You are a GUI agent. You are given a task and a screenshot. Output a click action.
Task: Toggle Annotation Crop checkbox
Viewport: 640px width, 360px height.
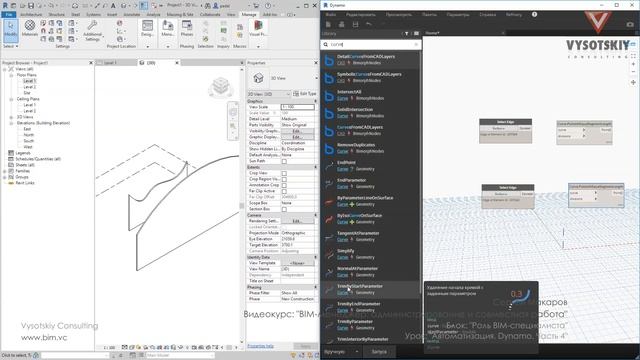point(284,185)
